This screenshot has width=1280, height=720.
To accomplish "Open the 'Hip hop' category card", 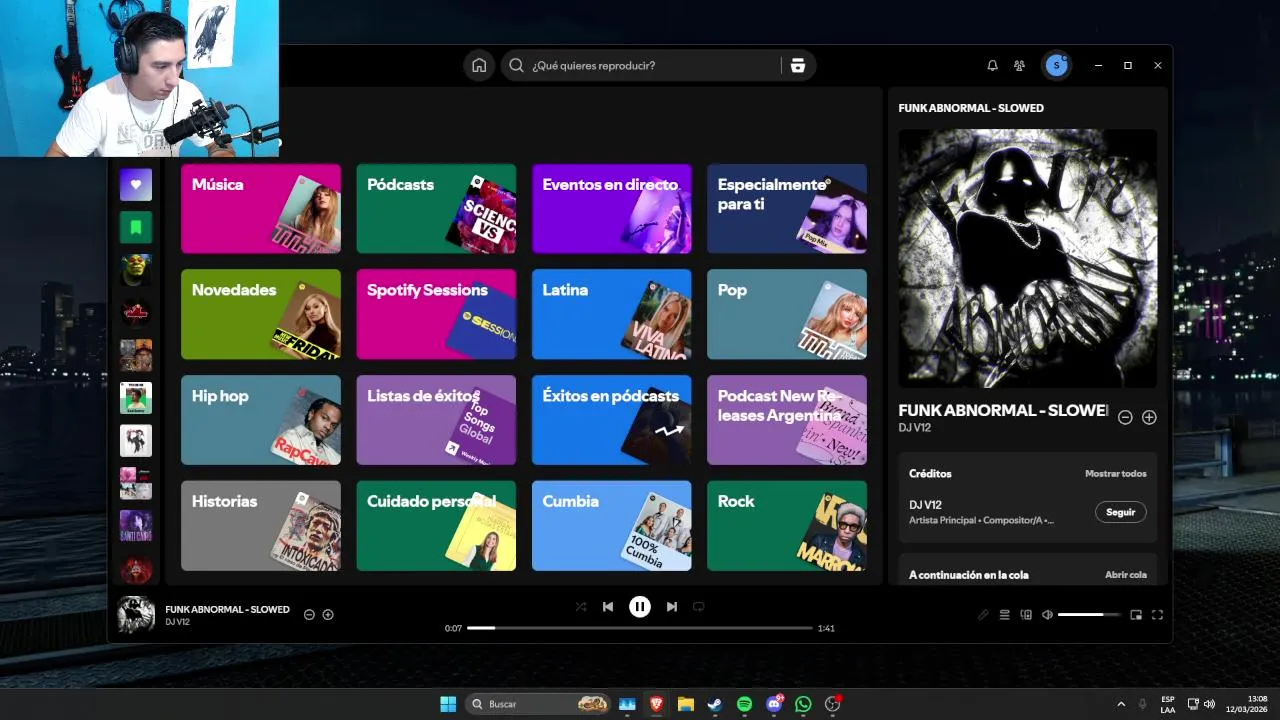I will (x=261, y=420).
